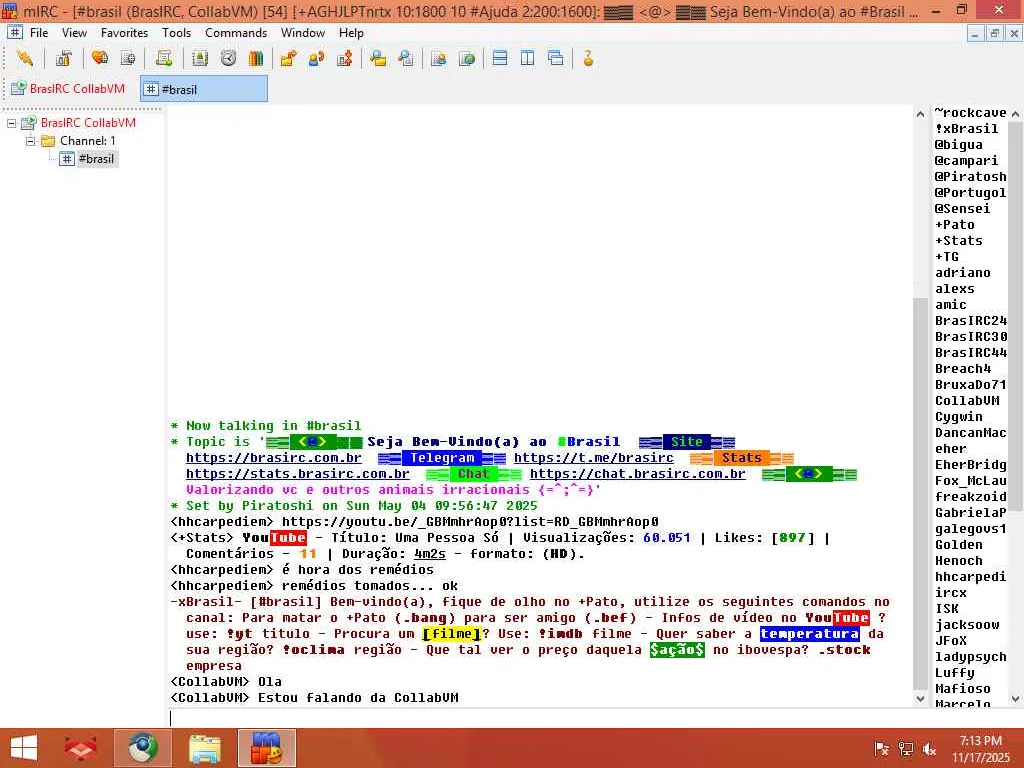The width and height of the screenshot is (1024, 768).
Task: Click the volume speaker tray icon
Action: 929,749
